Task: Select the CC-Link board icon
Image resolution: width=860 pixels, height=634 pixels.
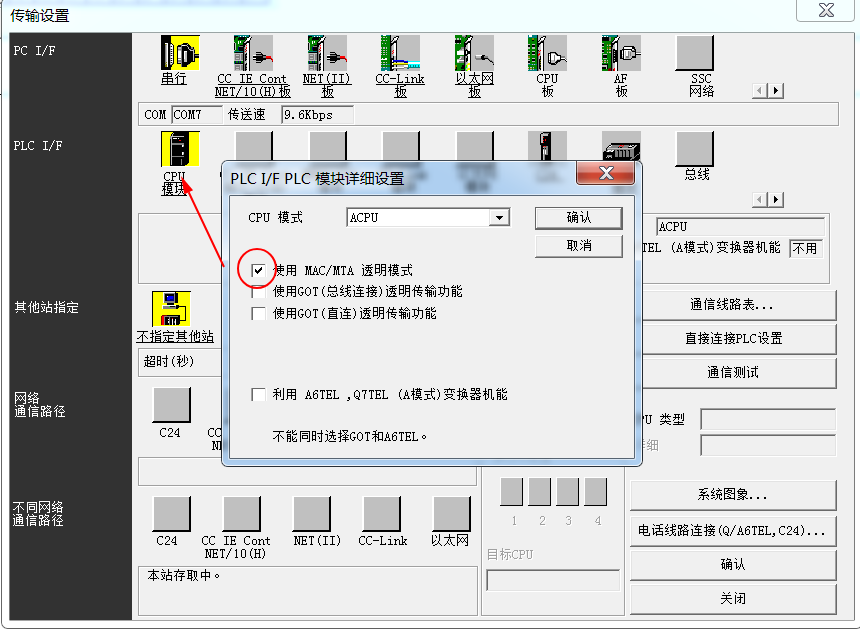Action: coord(400,53)
